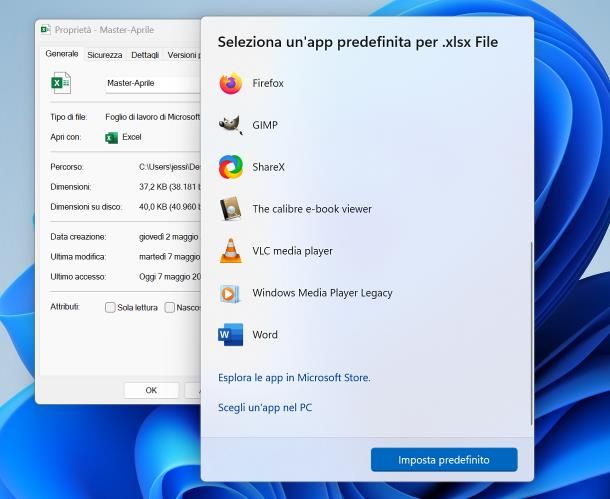Select the calibre e-book viewer icon
Viewport: 610px width, 499px height.
(231, 209)
